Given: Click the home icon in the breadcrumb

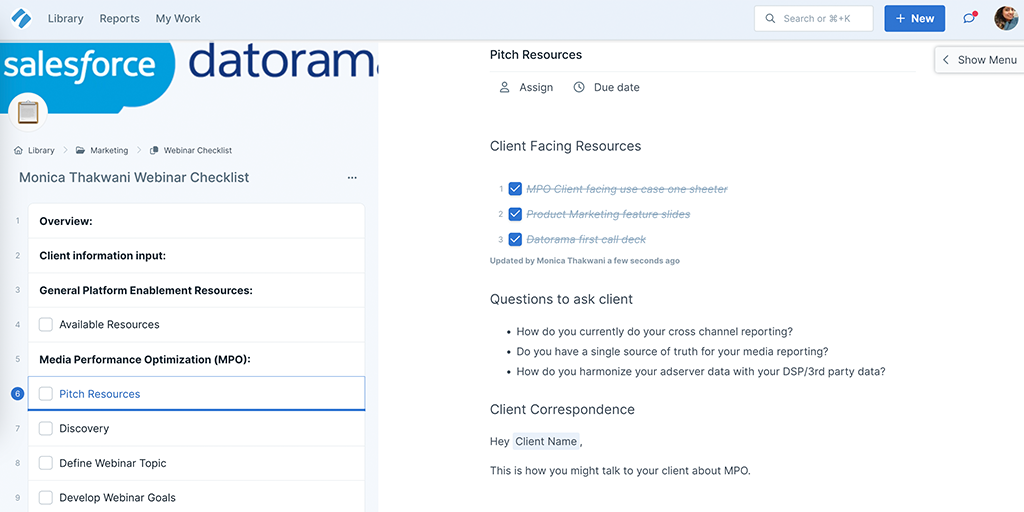Looking at the screenshot, I should coord(18,150).
